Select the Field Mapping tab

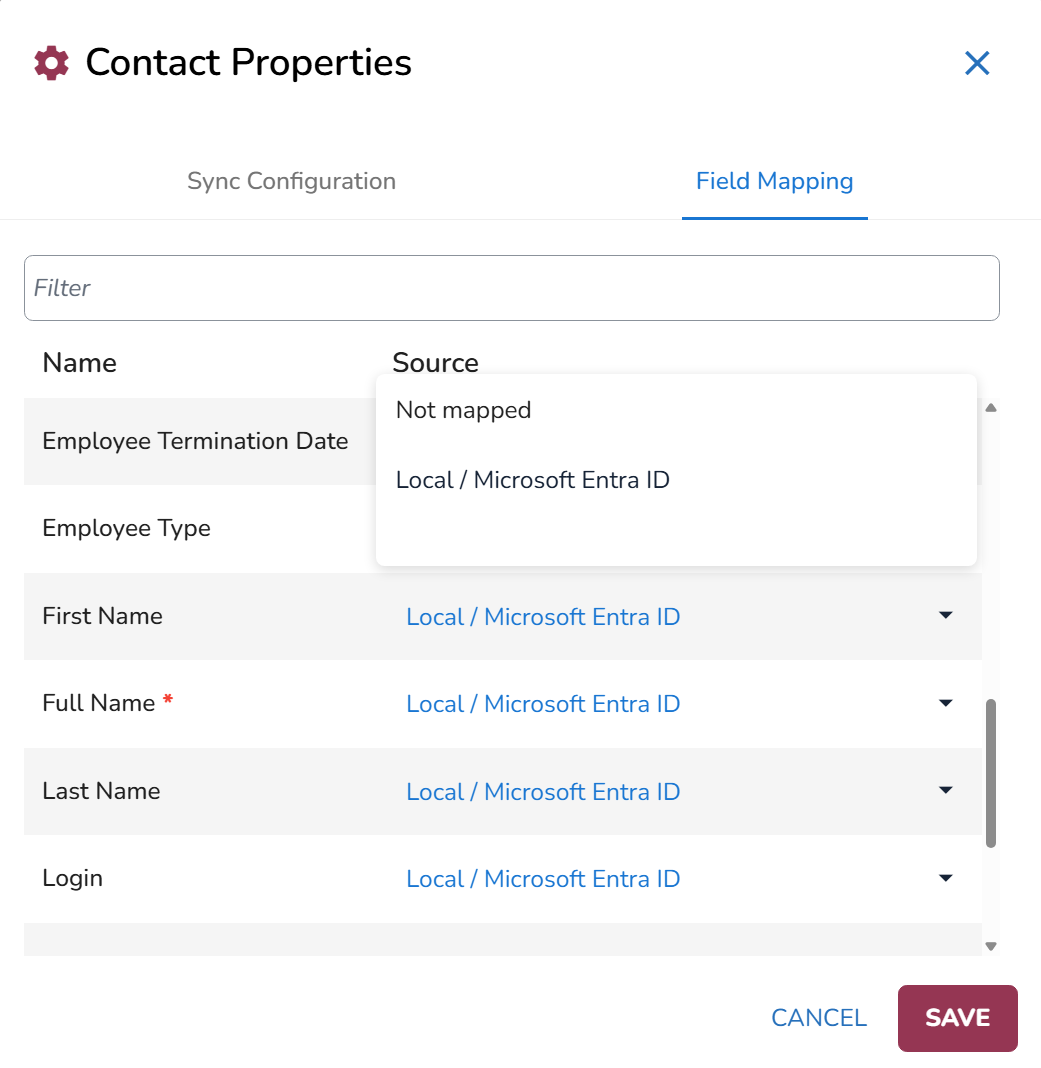pos(775,181)
